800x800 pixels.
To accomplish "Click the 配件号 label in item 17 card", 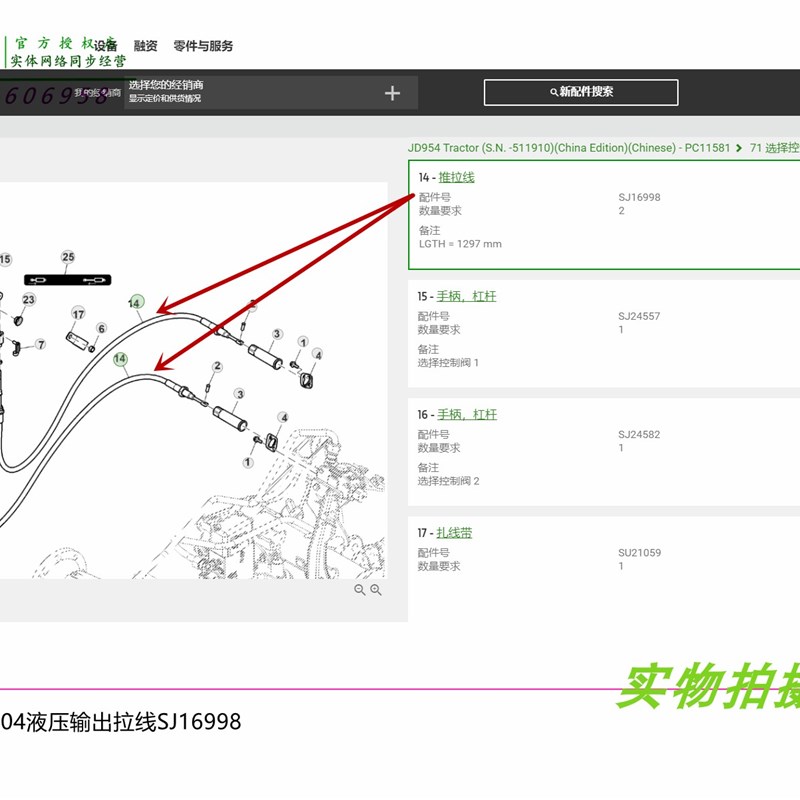I will click(x=434, y=553).
